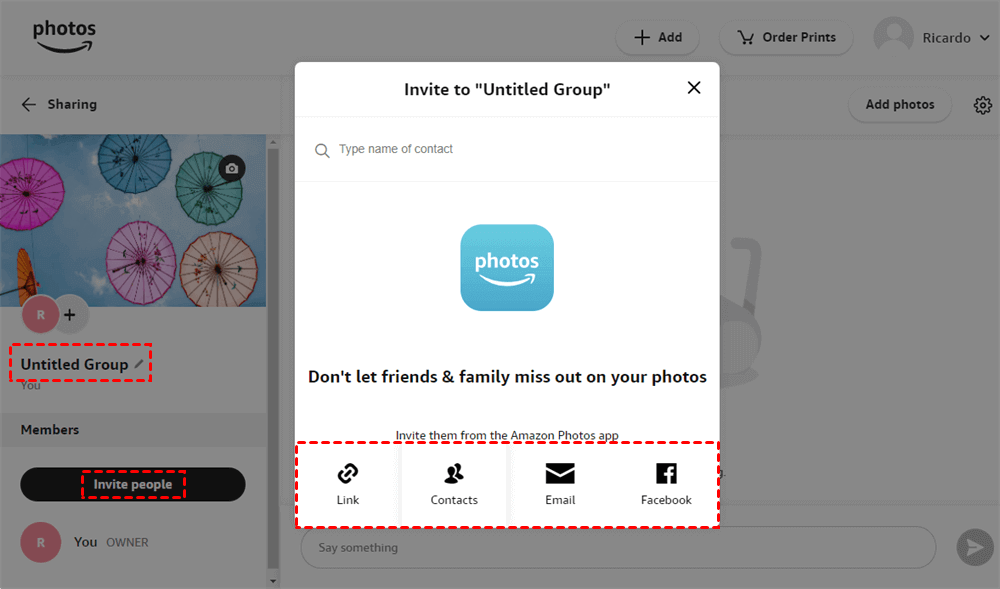Viewport: 1000px width, 589px height.
Task: Go back using the Sharing arrow
Action: (x=29, y=105)
